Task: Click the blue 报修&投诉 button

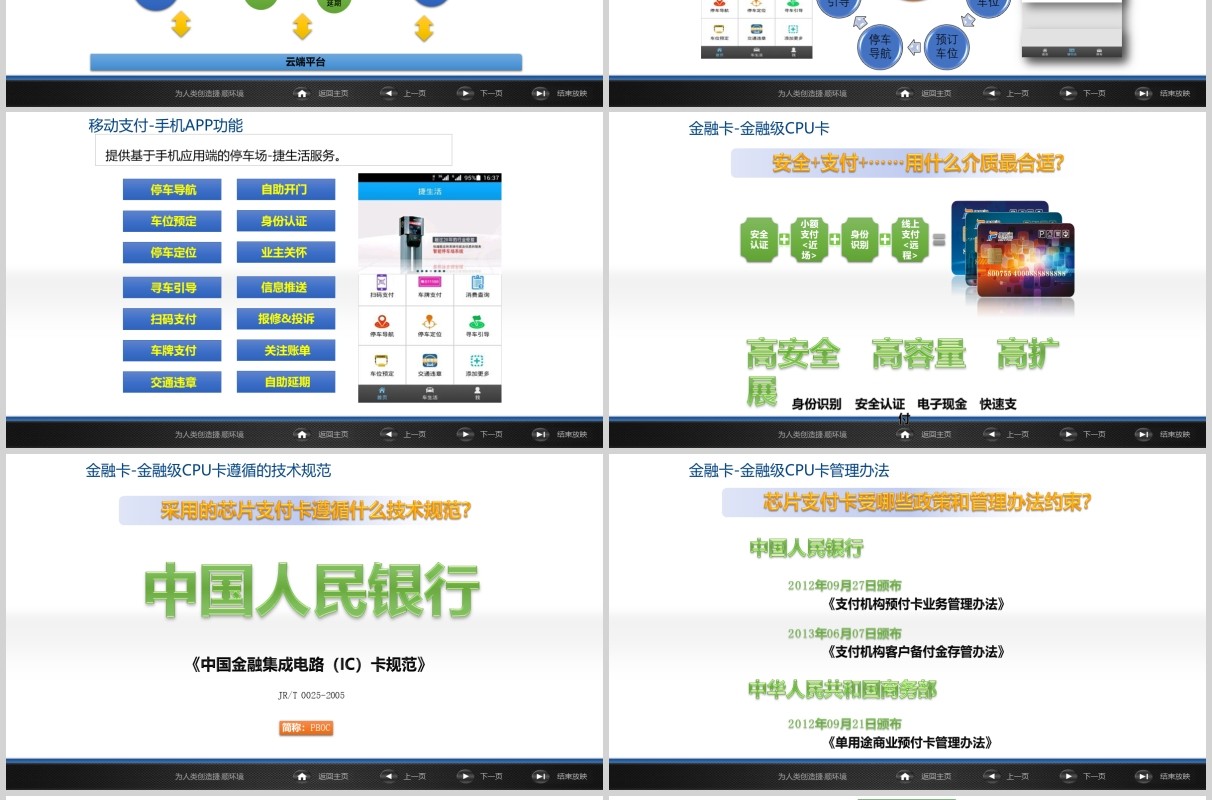Action: tap(285, 319)
